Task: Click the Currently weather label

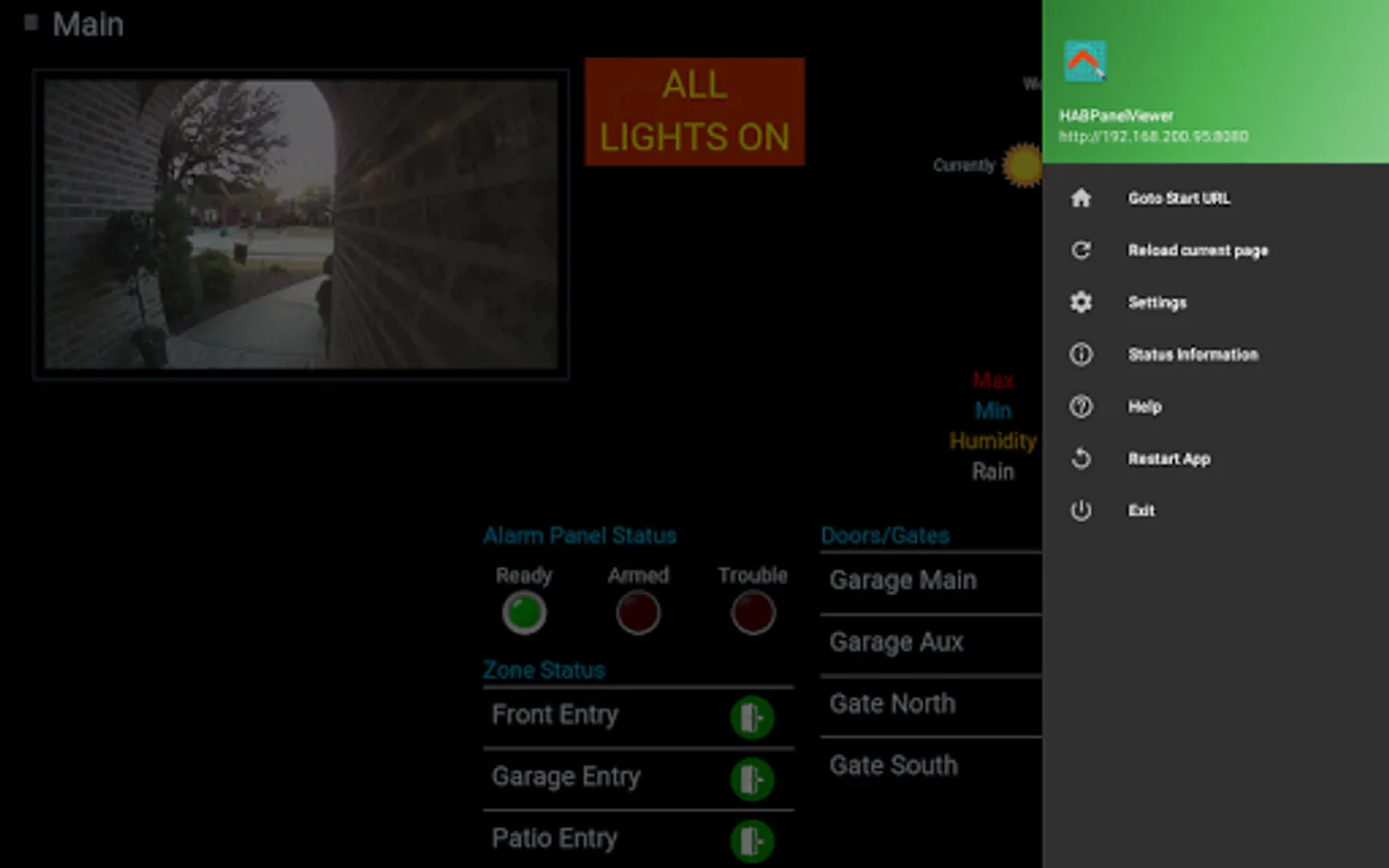Action: [964, 165]
